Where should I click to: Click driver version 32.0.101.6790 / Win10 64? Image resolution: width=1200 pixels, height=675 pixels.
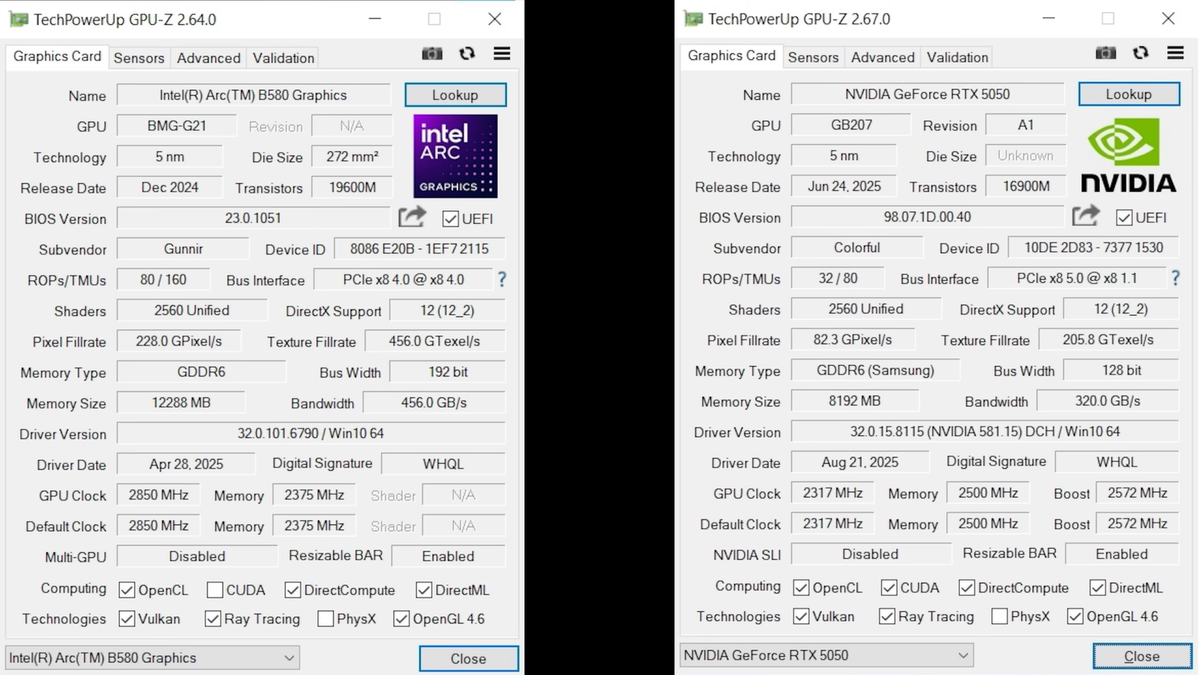311,434
